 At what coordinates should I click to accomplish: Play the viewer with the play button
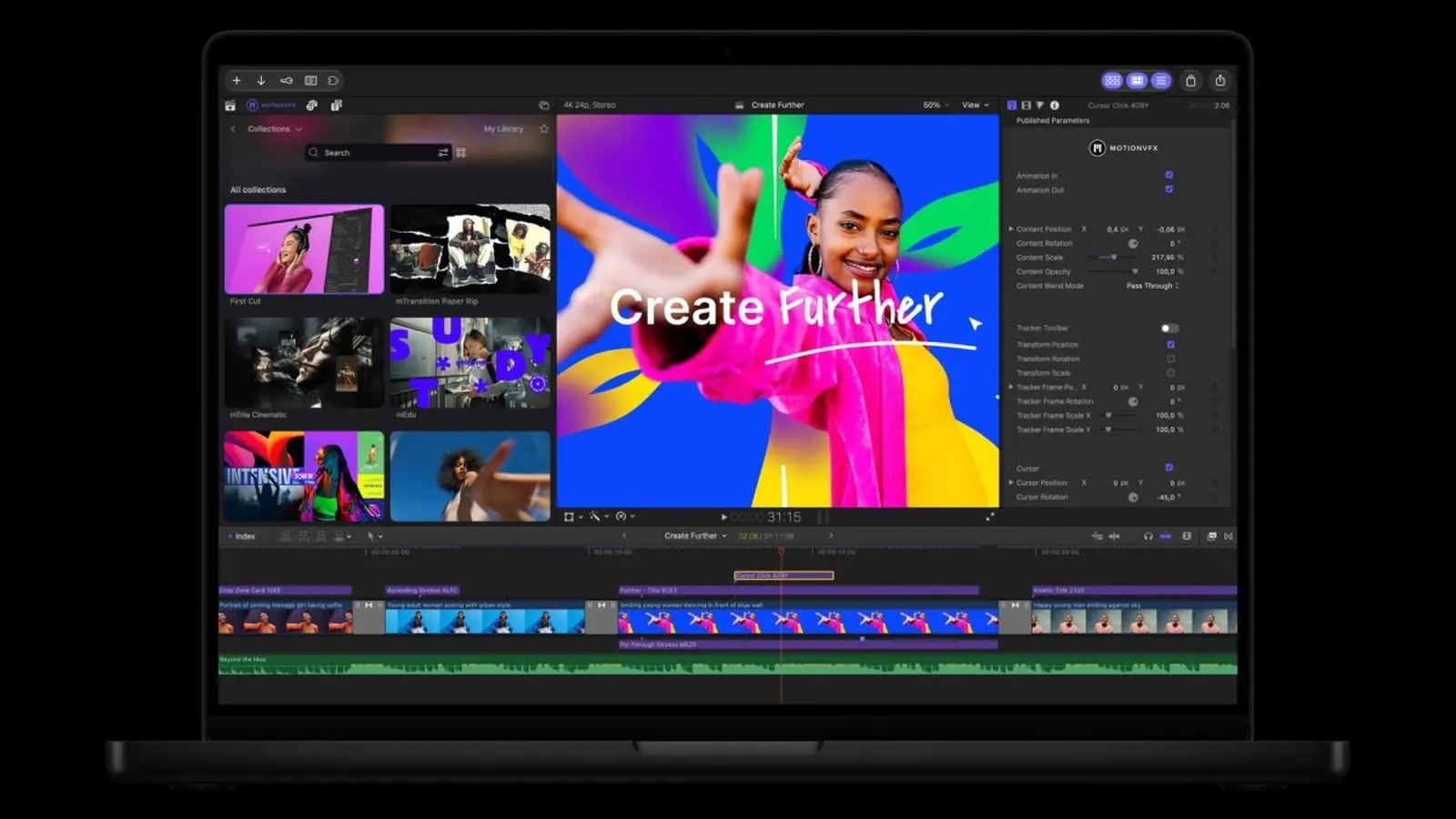pos(724,517)
